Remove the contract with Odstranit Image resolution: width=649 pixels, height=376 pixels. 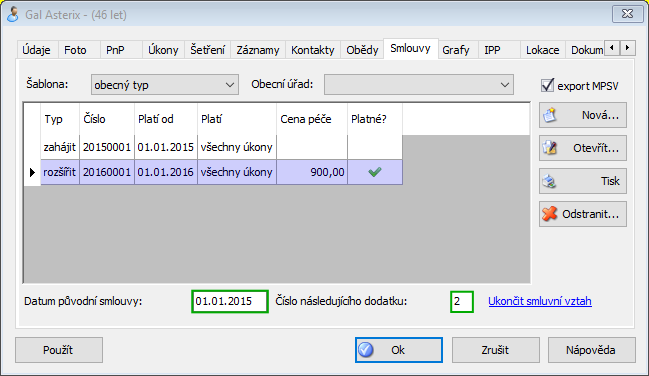583,214
